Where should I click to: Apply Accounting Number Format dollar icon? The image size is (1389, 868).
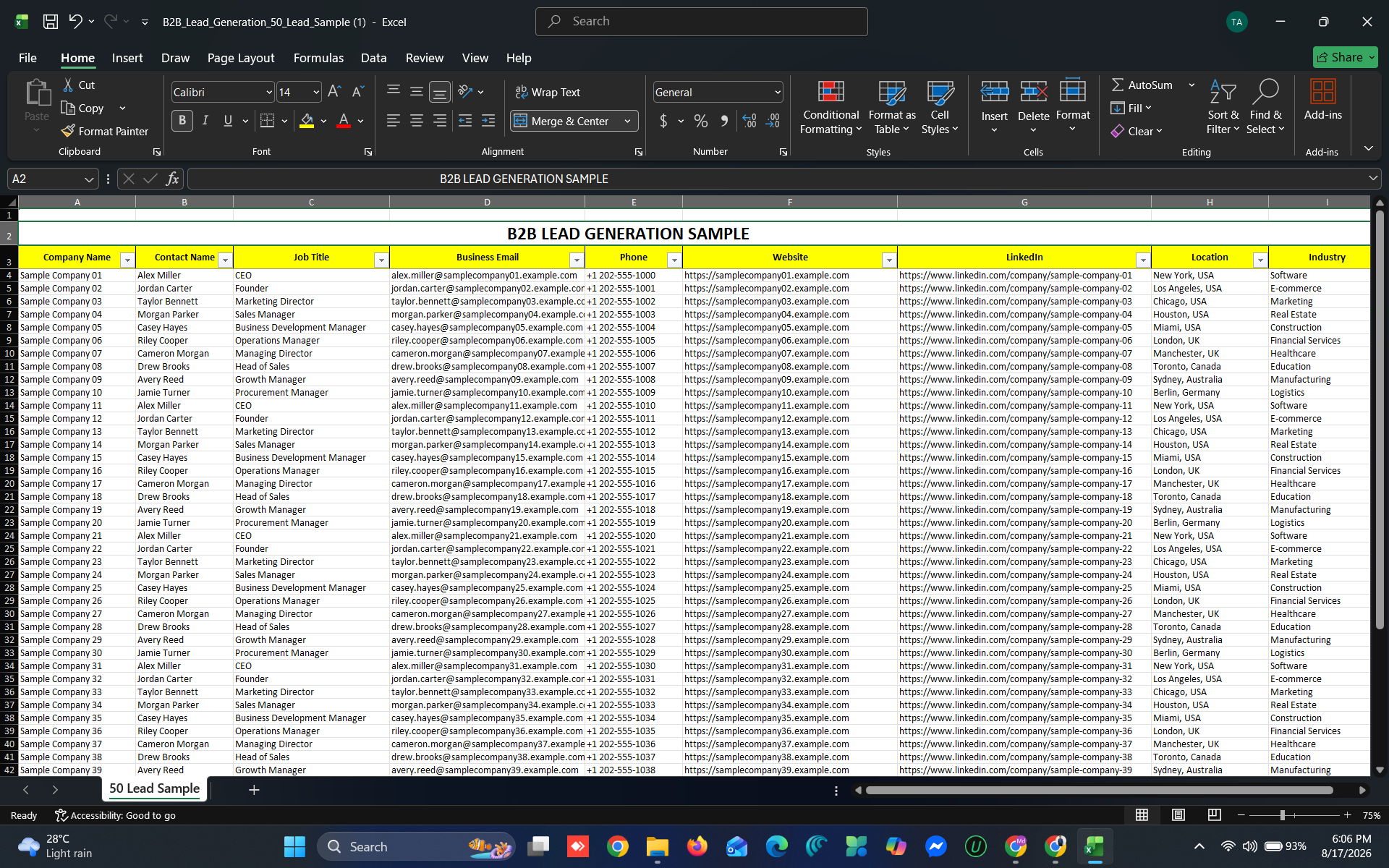(663, 121)
